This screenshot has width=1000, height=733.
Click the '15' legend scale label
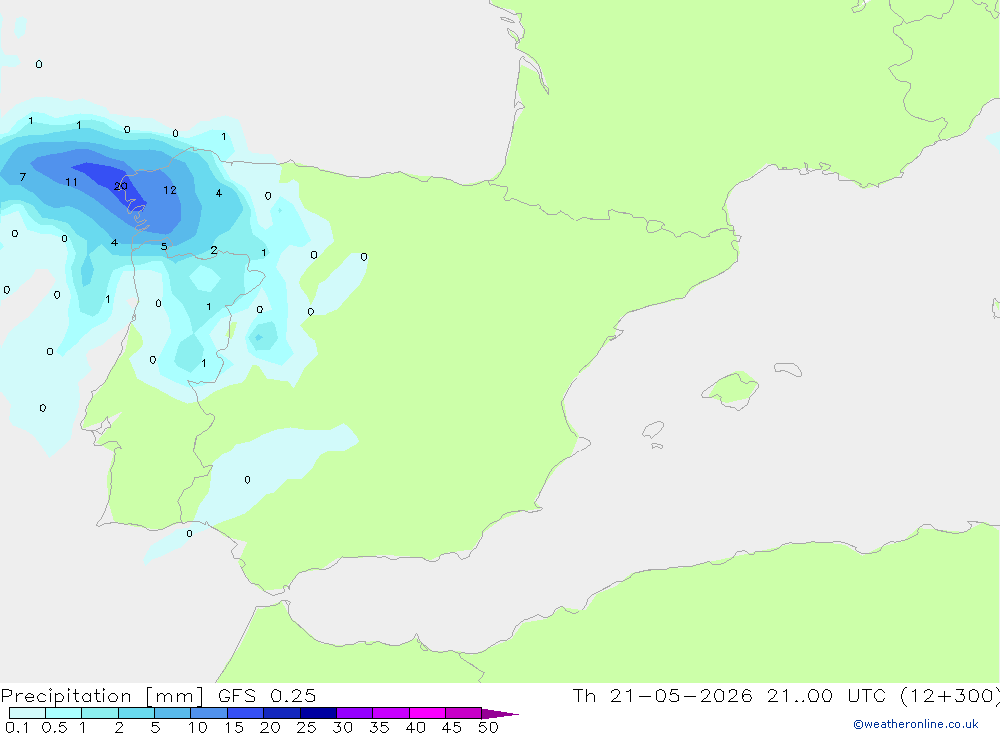coord(234,727)
